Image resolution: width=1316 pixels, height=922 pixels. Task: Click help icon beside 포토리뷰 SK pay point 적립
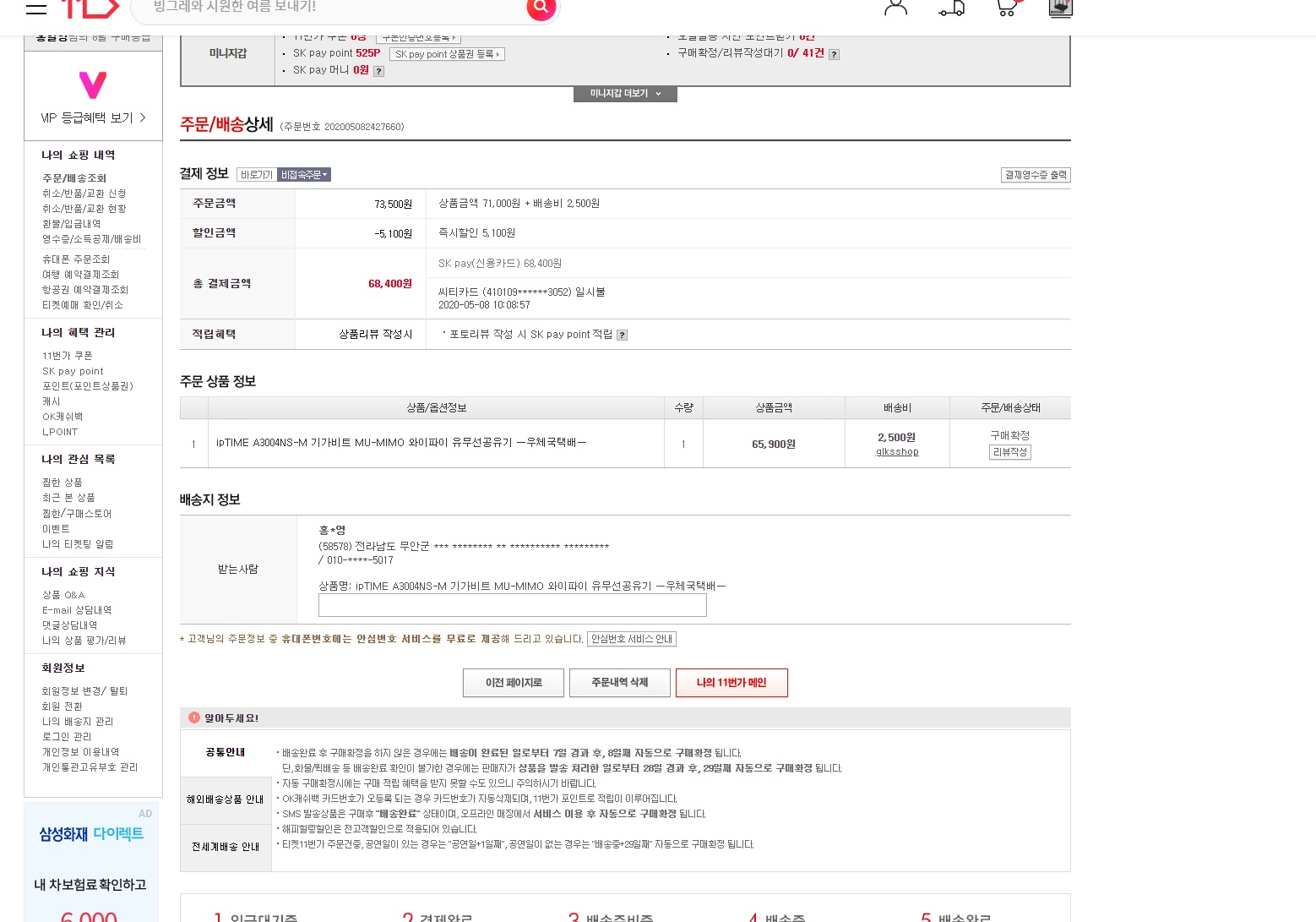coord(622,335)
